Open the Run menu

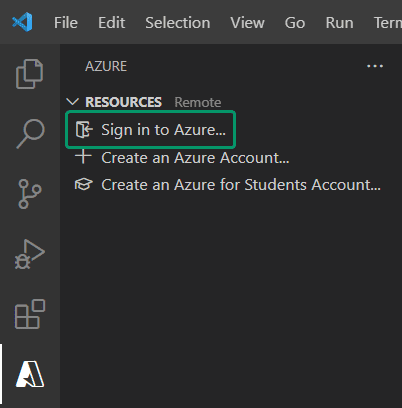(339, 23)
